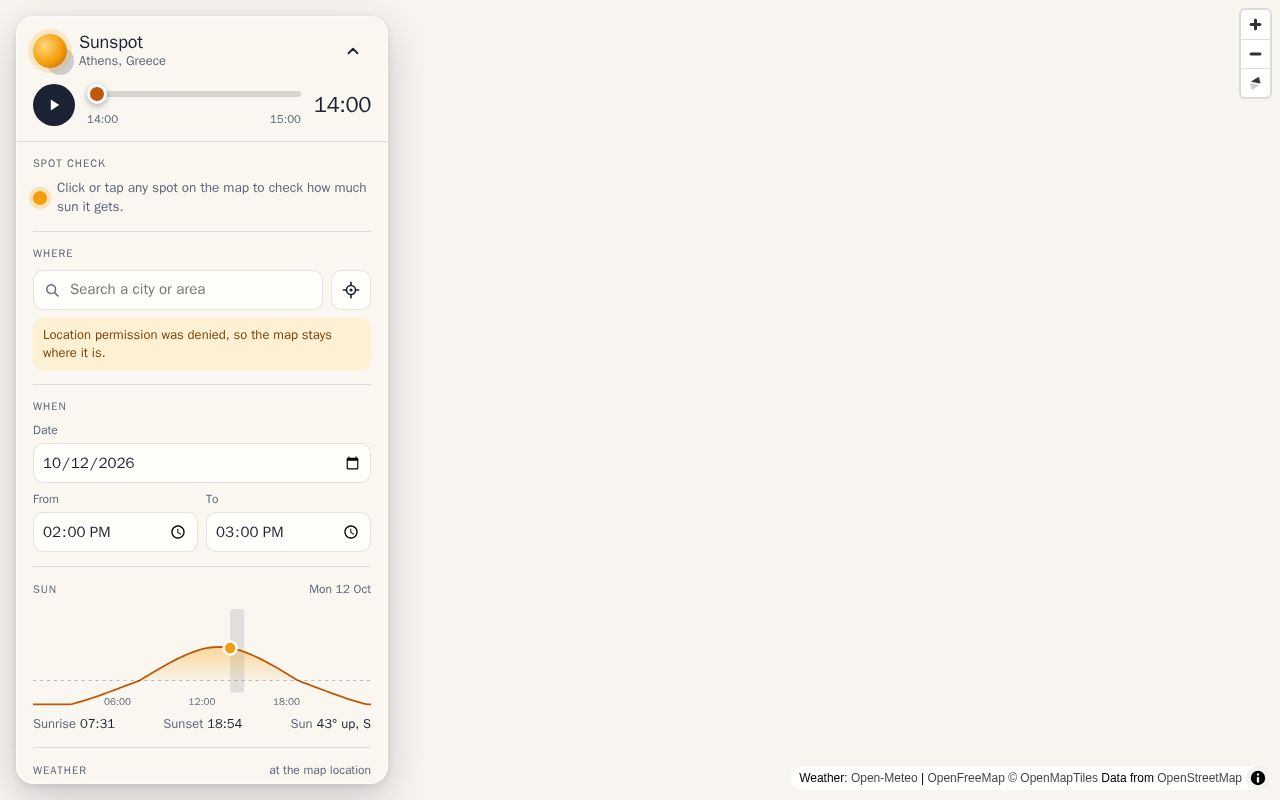Click the 06:00 chart axis label
Viewport: 1280px width, 800px height.
(117, 702)
